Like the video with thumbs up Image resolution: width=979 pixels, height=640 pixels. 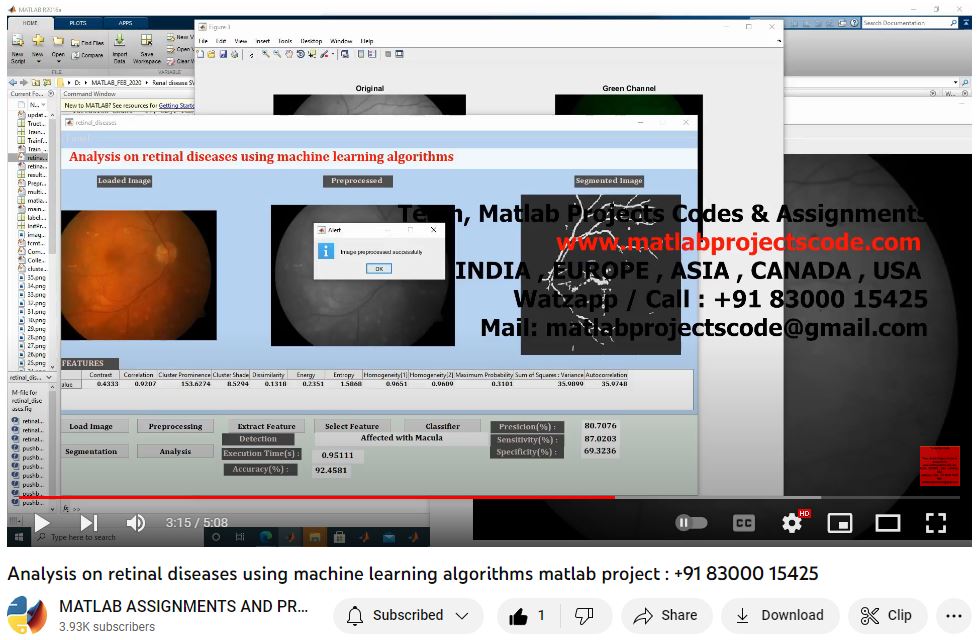[x=528, y=616]
